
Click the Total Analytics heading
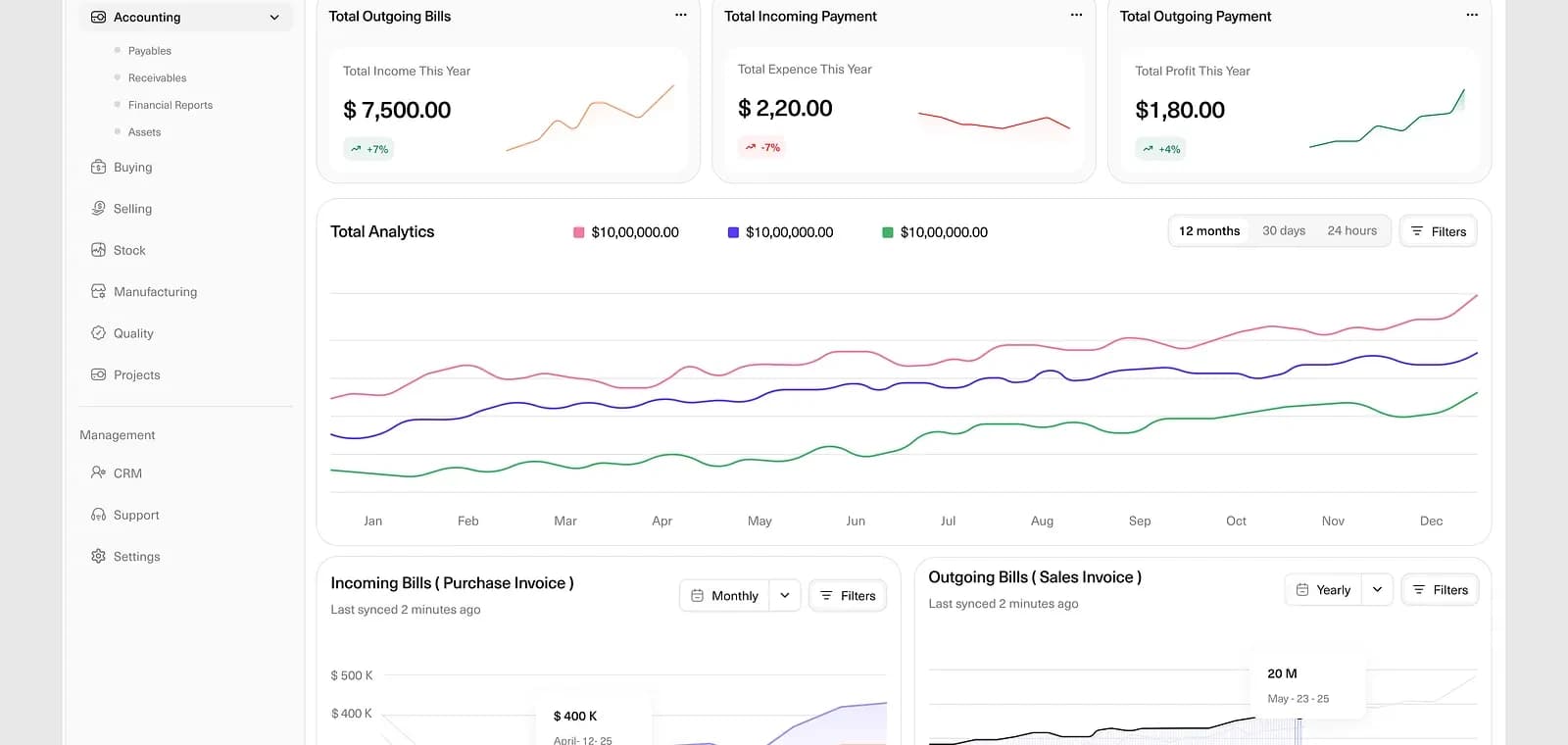point(382,231)
